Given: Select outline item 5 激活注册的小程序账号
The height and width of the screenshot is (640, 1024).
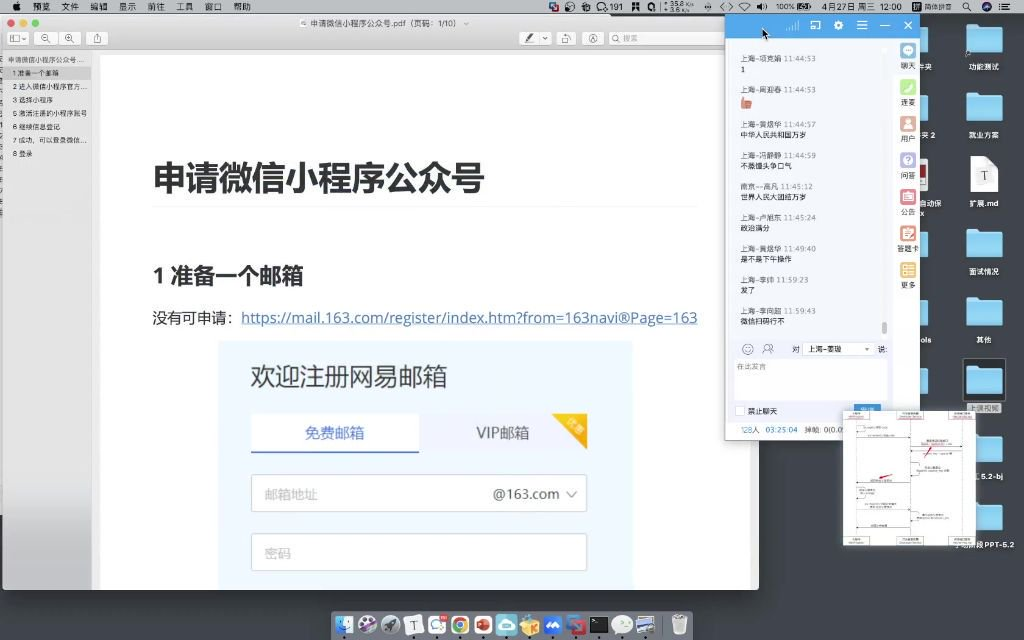Looking at the screenshot, I should tap(47, 113).
